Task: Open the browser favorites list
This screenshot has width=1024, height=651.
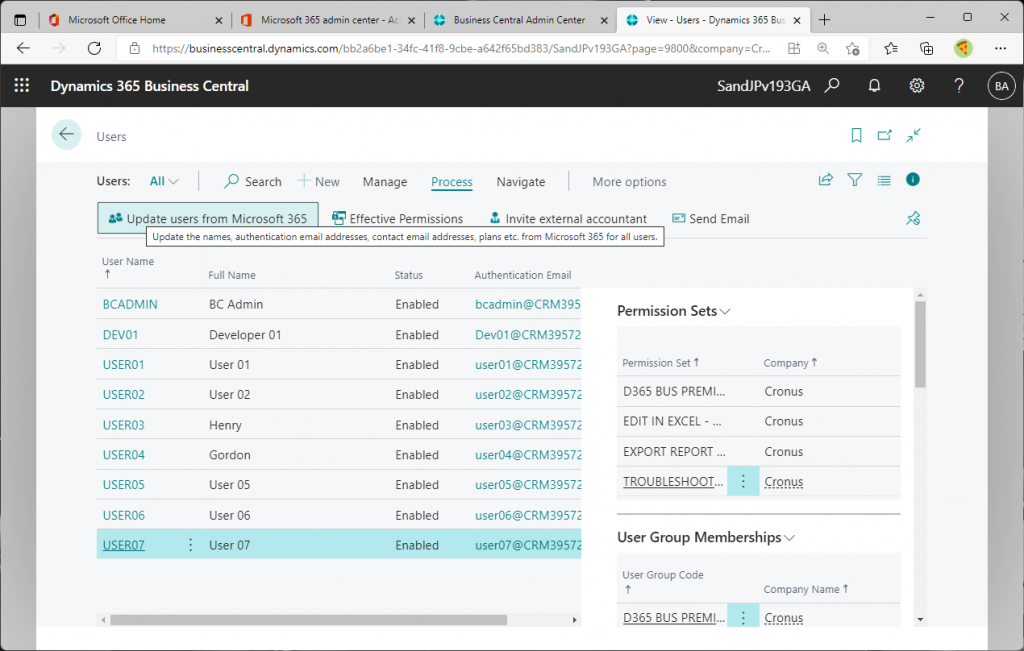Action: click(x=891, y=48)
